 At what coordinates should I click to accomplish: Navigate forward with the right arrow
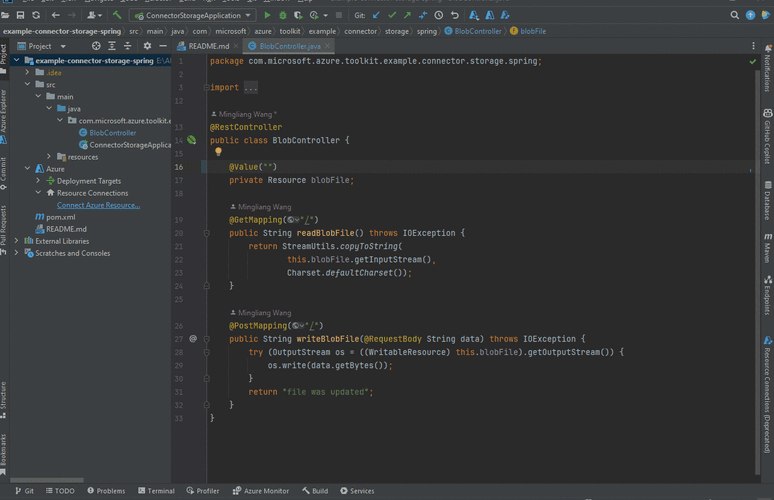point(72,15)
